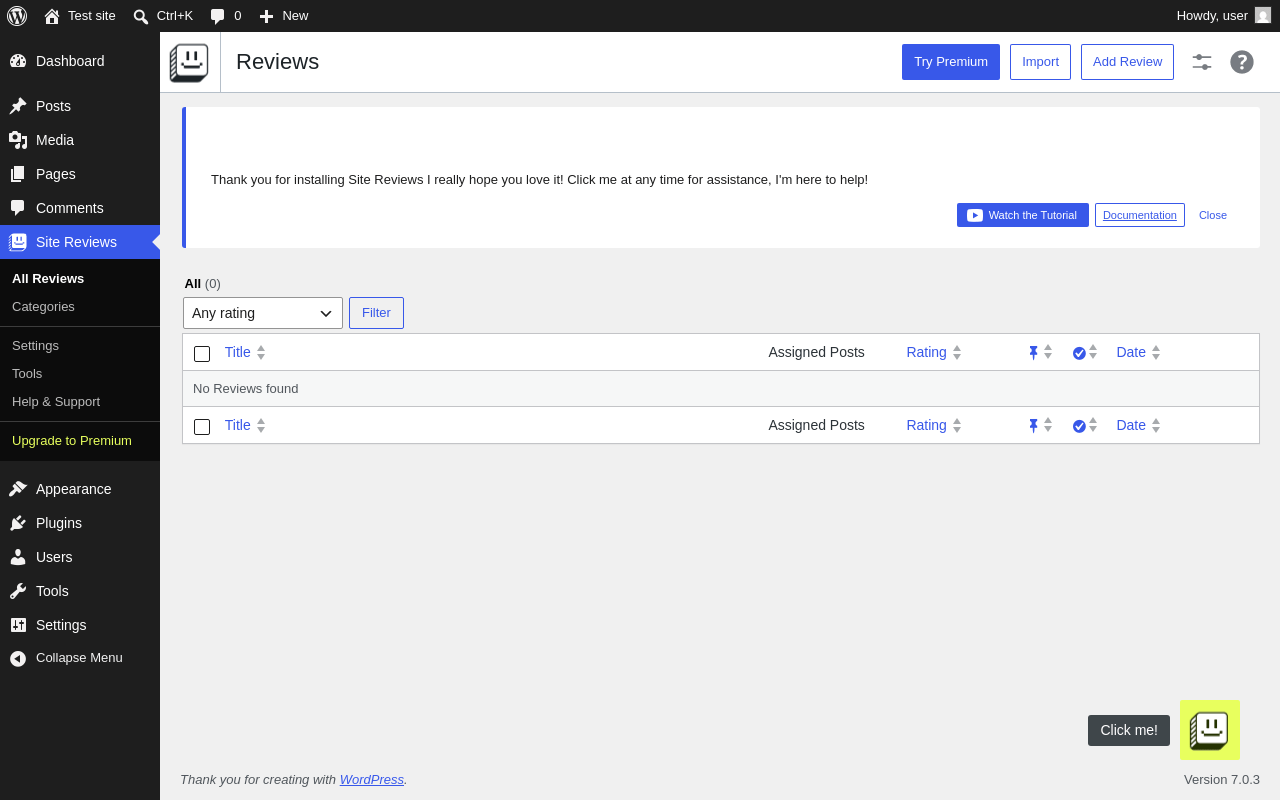
Task: Sort reviews by Date in the header
Action: click(x=1138, y=352)
